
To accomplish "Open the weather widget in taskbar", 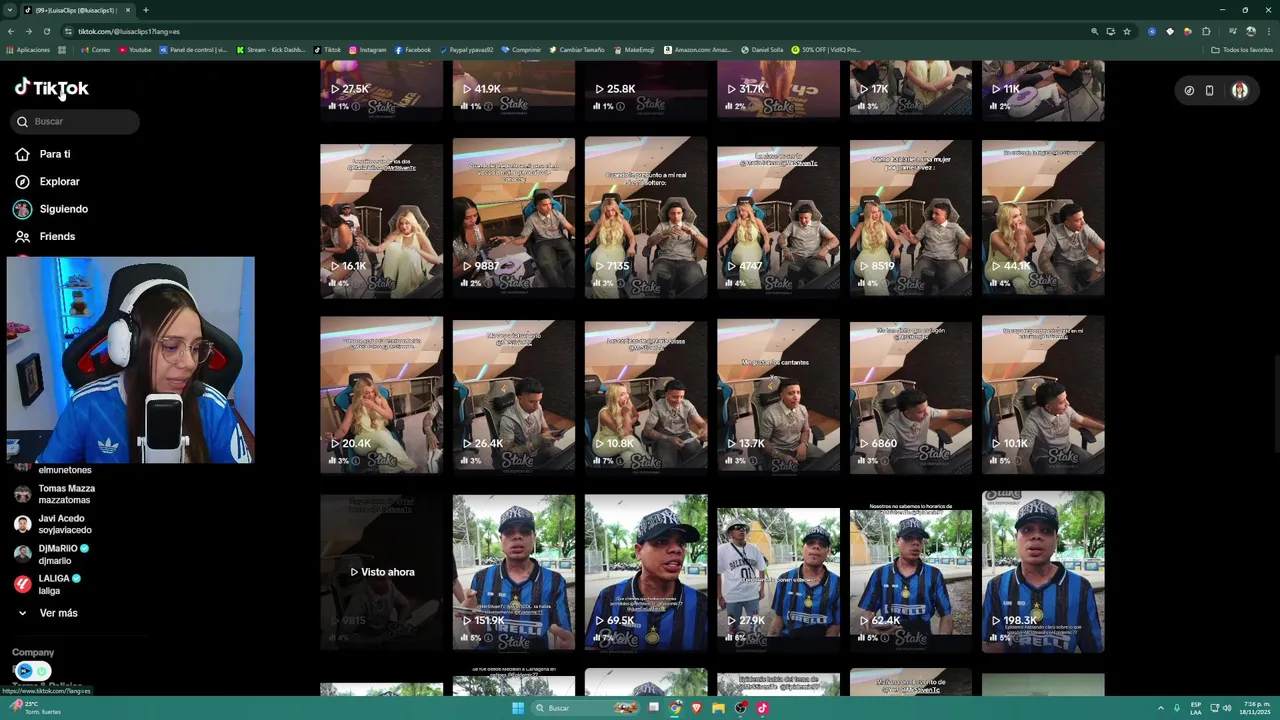I will (x=37, y=708).
